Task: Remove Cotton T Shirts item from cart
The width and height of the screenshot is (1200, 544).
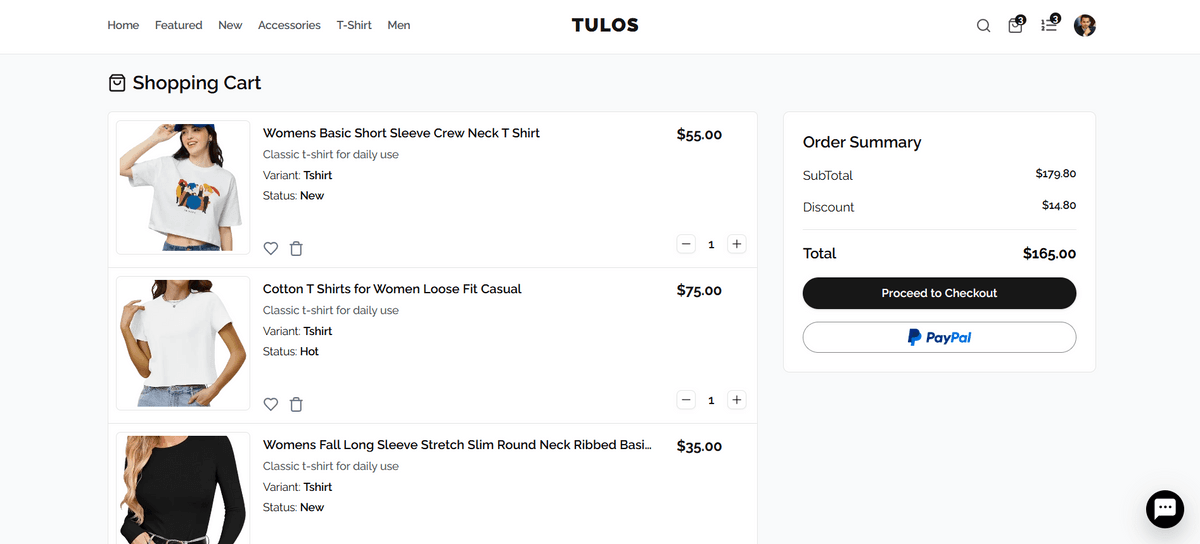Action: pos(296,404)
